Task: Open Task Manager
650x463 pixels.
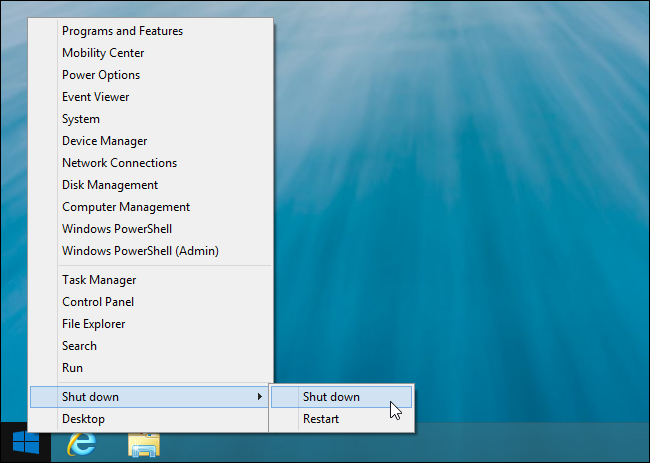Action: pos(150,280)
